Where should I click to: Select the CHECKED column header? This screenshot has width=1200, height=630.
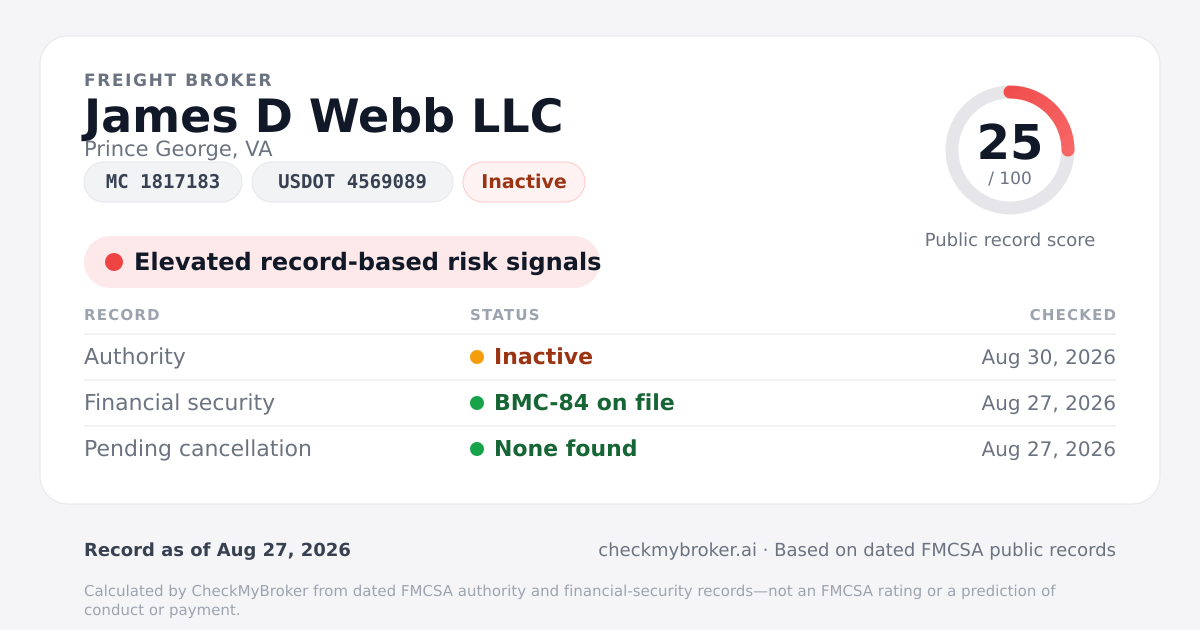(1073, 315)
